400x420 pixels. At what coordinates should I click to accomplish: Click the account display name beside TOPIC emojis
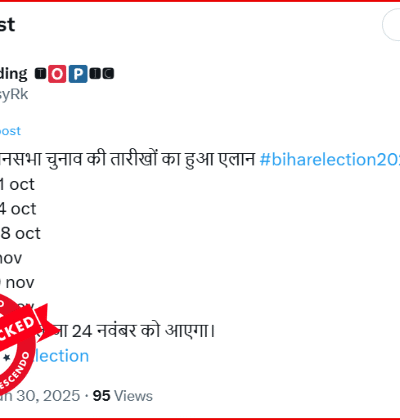13,74
